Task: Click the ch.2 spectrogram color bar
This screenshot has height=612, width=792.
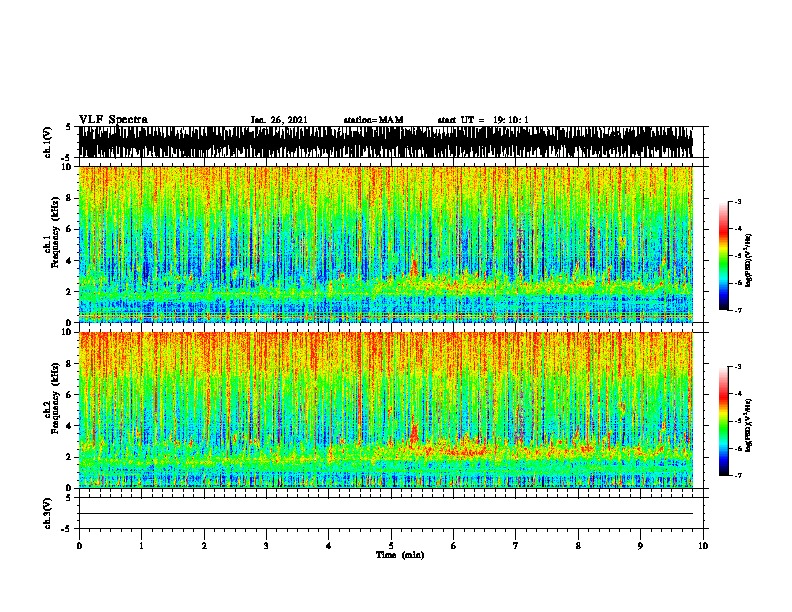Action: point(724,421)
